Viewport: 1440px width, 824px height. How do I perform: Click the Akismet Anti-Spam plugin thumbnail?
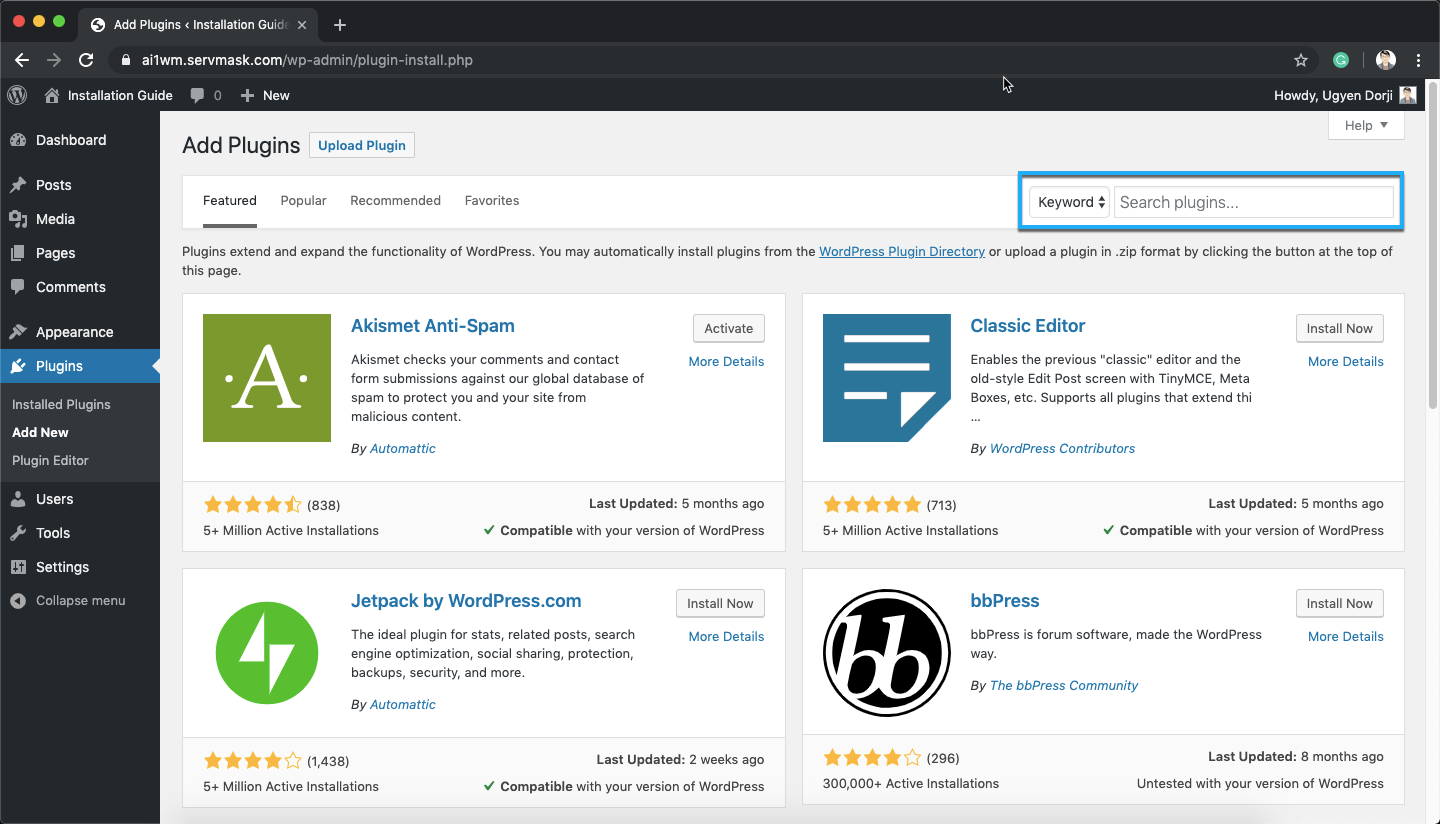point(266,378)
